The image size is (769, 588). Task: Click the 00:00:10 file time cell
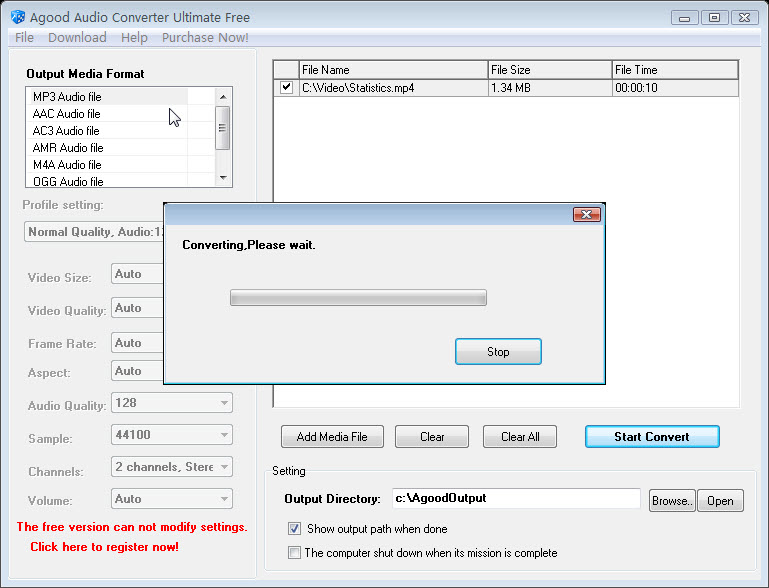click(x=675, y=88)
